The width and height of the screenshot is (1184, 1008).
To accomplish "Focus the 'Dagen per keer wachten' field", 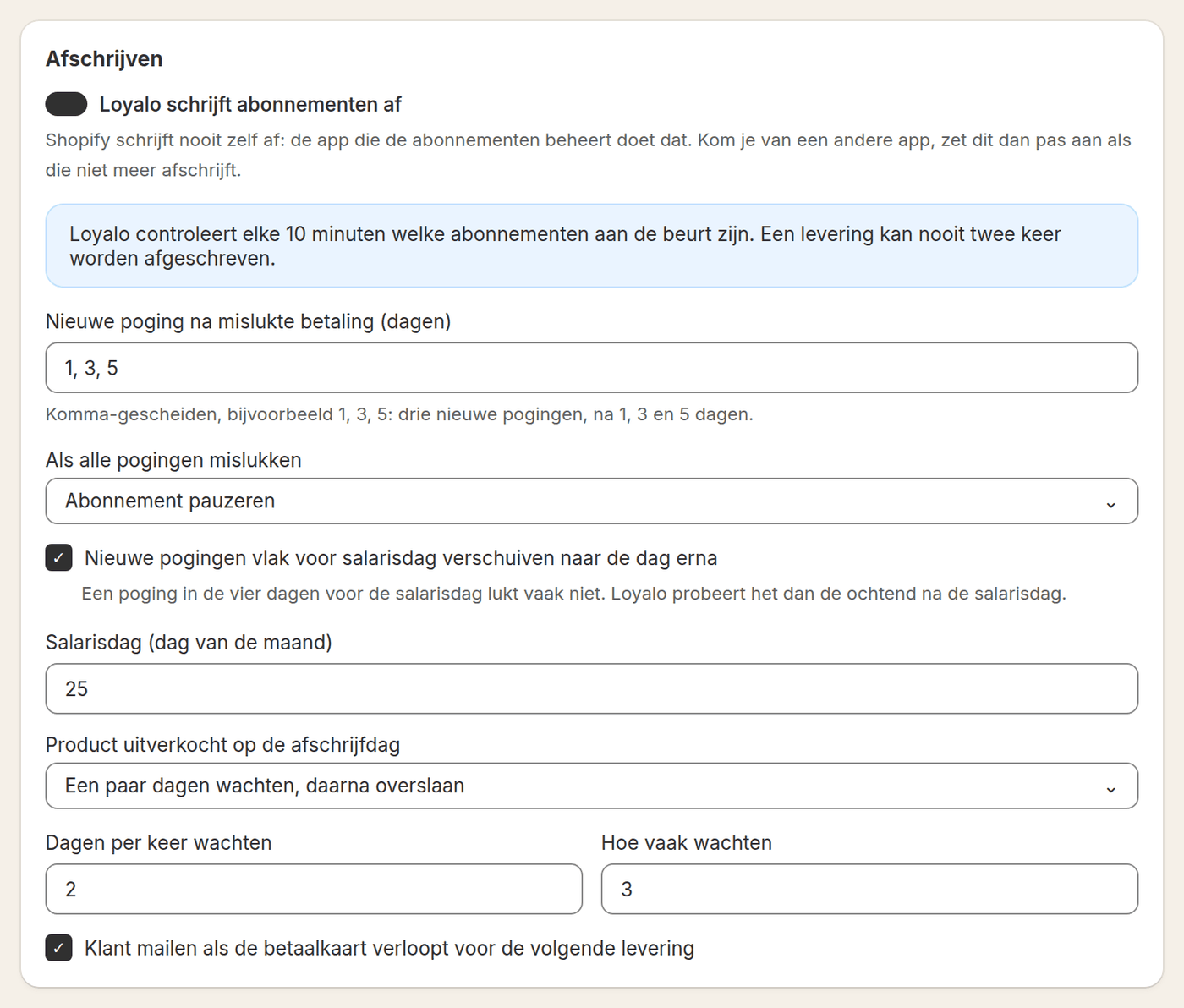I will 314,890.
